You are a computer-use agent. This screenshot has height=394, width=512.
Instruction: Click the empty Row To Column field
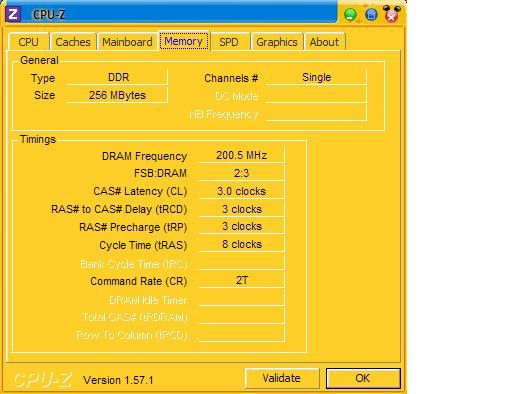click(242, 334)
